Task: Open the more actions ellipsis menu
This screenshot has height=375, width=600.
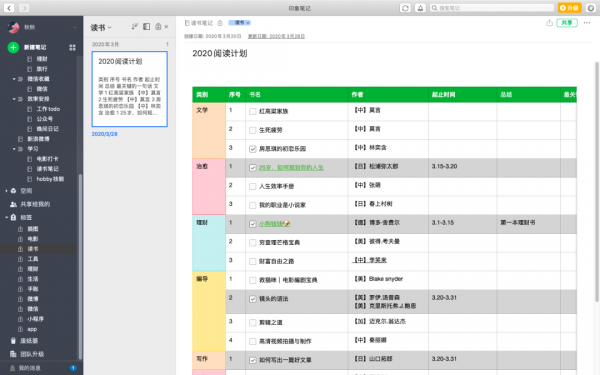Action: point(587,23)
